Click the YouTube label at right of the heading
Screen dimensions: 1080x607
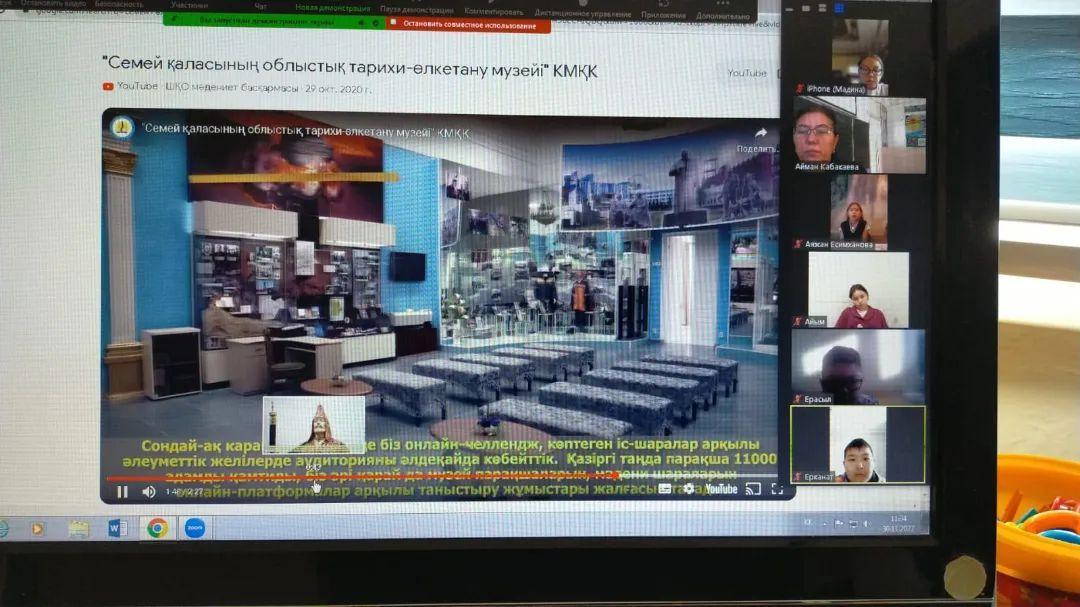747,73
